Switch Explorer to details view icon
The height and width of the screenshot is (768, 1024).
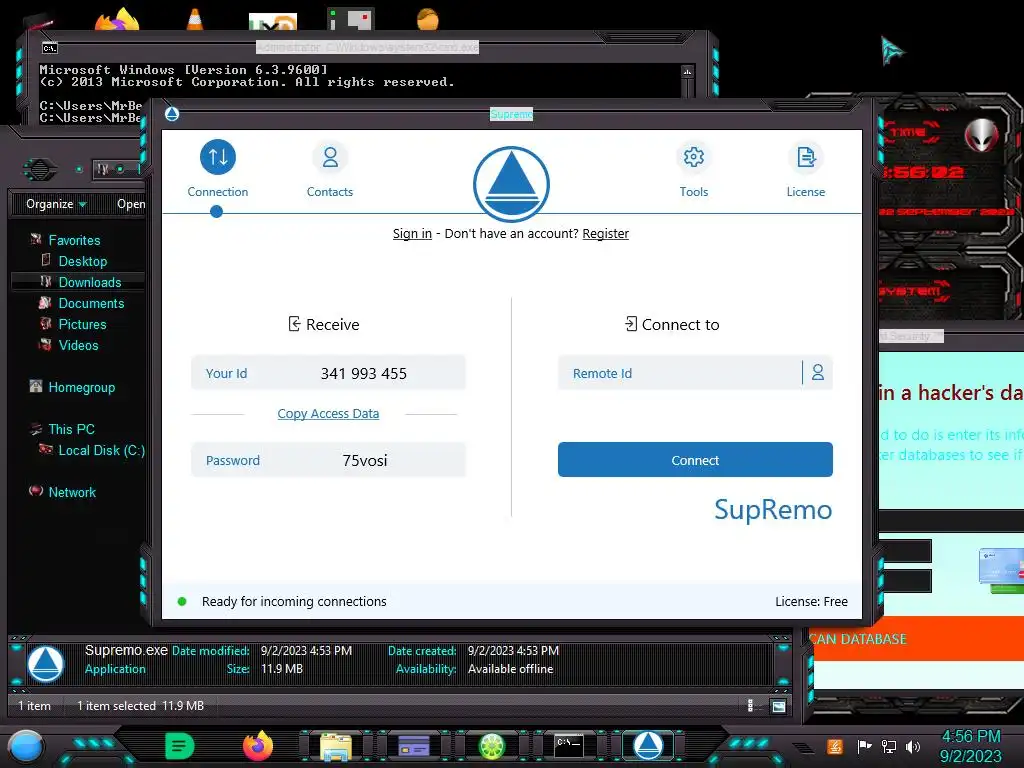[750, 705]
